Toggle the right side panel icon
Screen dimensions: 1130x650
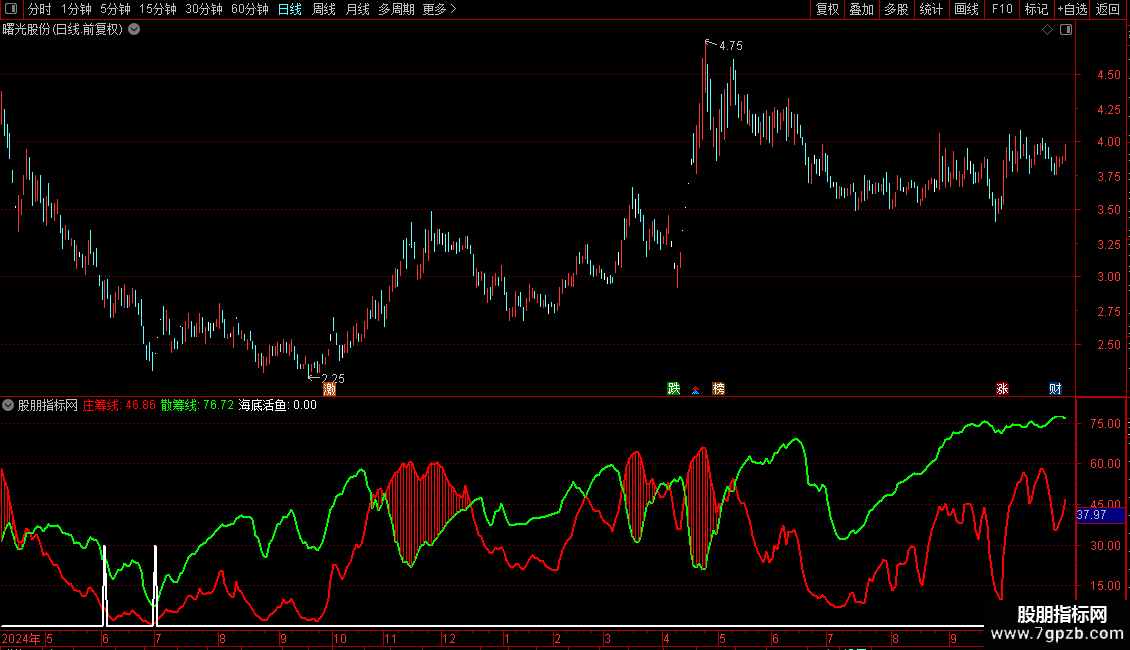[x=1066, y=30]
